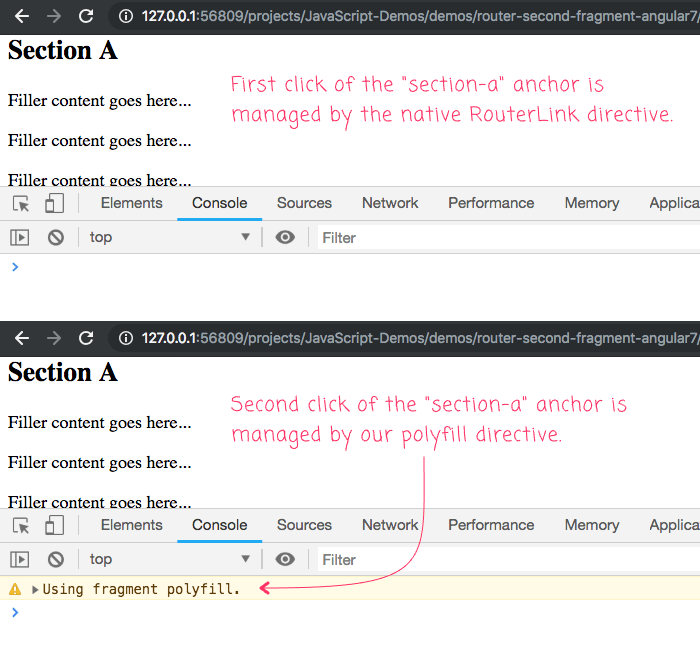Clear the console in top DevTools
This screenshot has width=700, height=665.
tap(56, 237)
